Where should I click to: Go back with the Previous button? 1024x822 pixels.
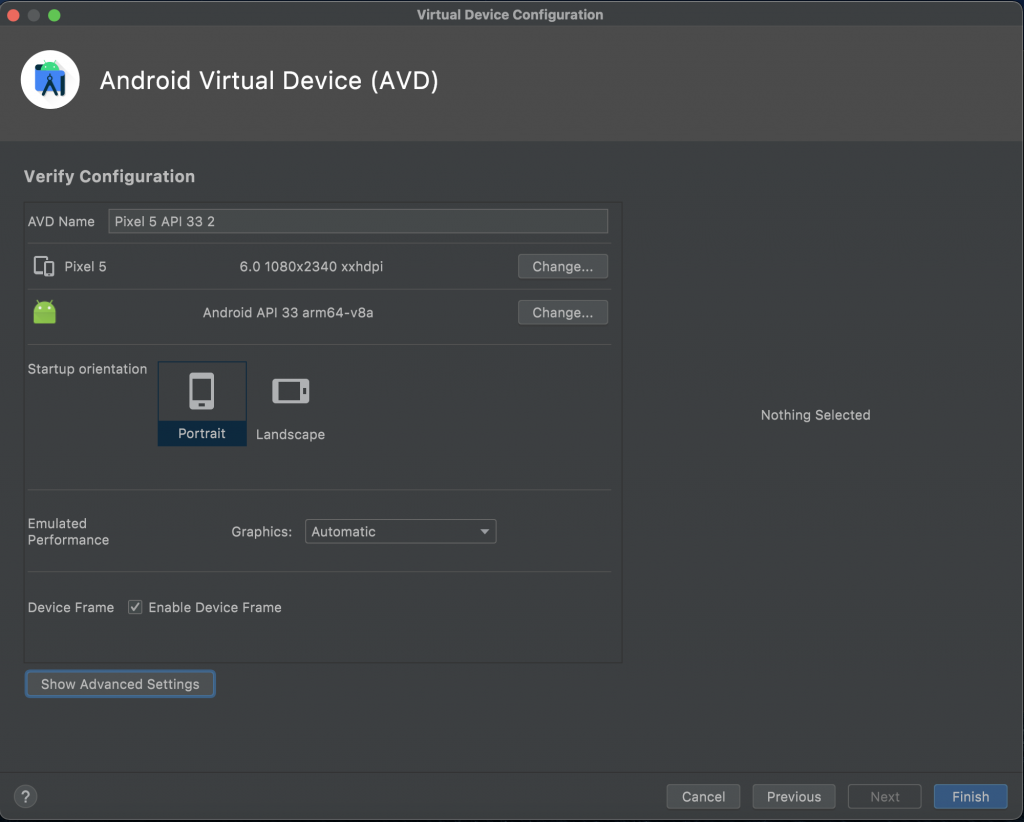(794, 797)
